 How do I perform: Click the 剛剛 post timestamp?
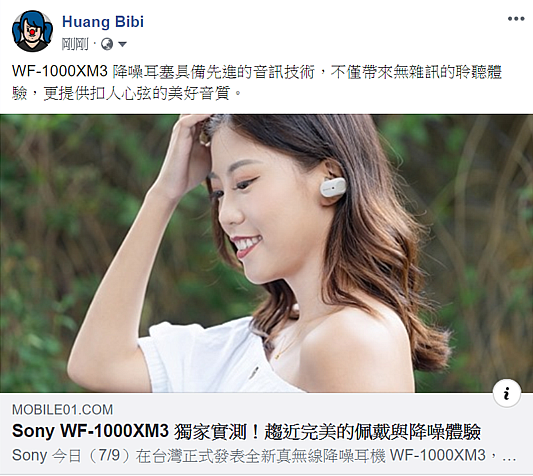(75, 44)
